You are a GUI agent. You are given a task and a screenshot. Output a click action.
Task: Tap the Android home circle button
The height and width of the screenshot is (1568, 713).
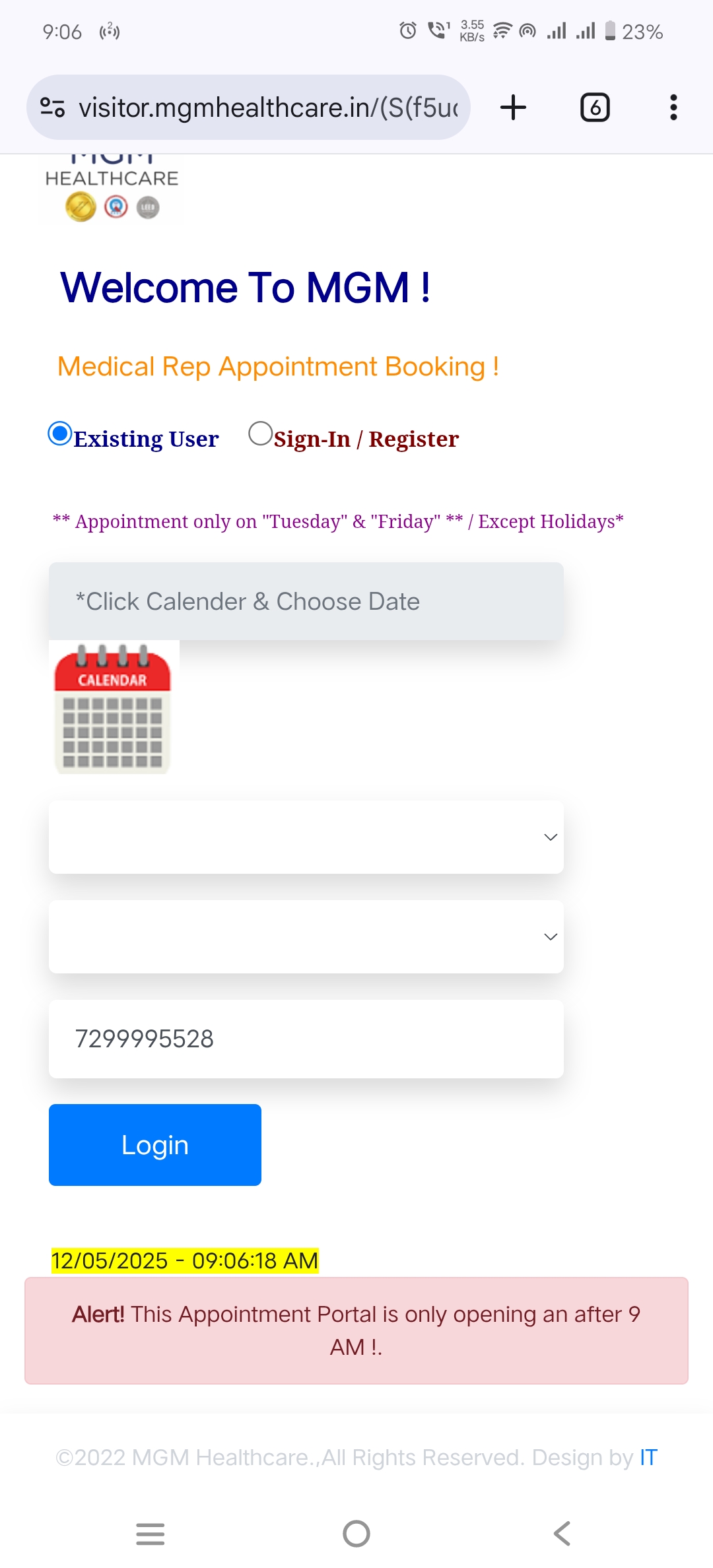(x=356, y=1534)
